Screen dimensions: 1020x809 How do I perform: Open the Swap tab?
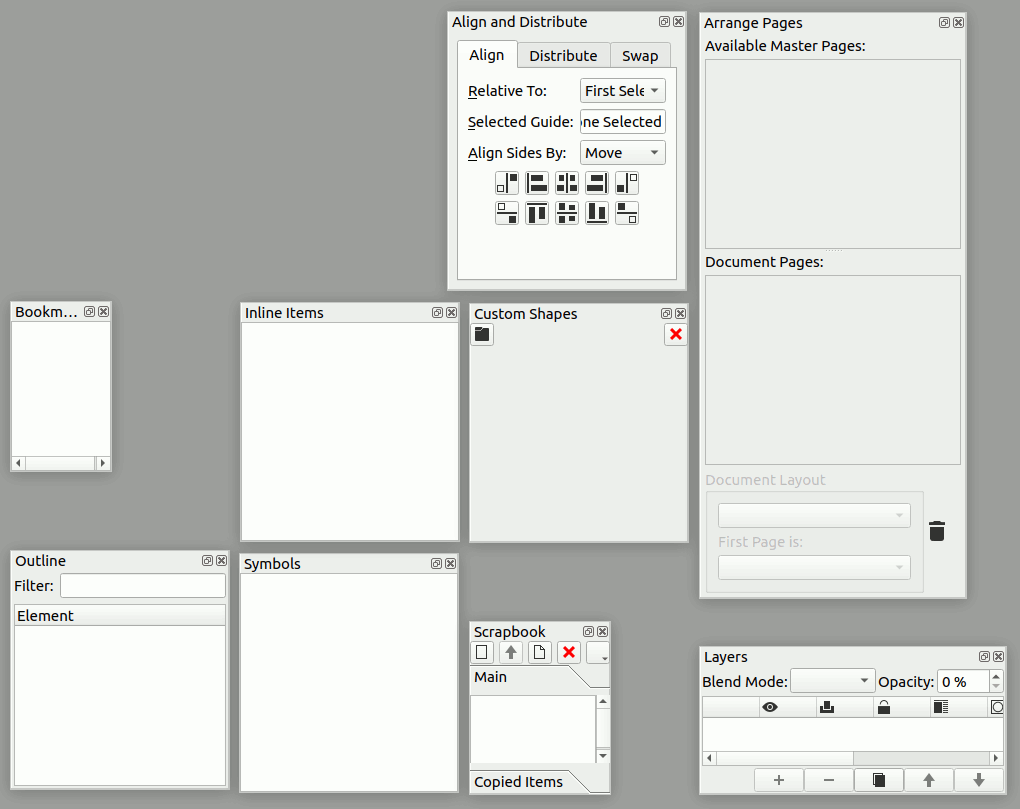tap(640, 56)
